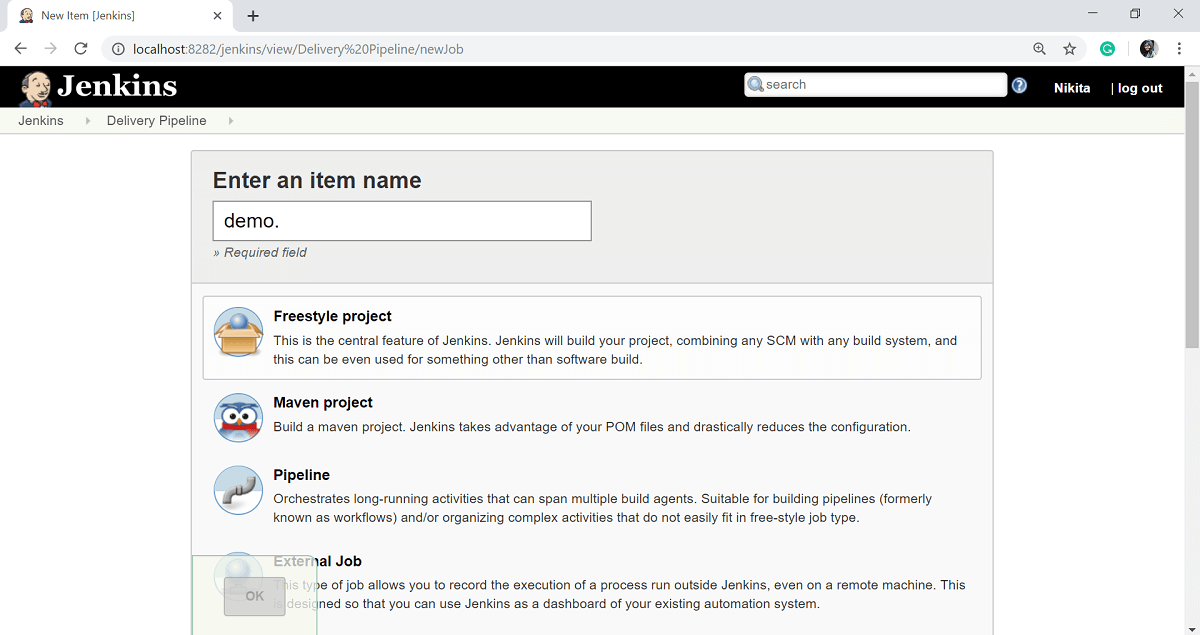Click the Jenkins search box
This screenshot has width=1200, height=635.
click(x=875, y=85)
